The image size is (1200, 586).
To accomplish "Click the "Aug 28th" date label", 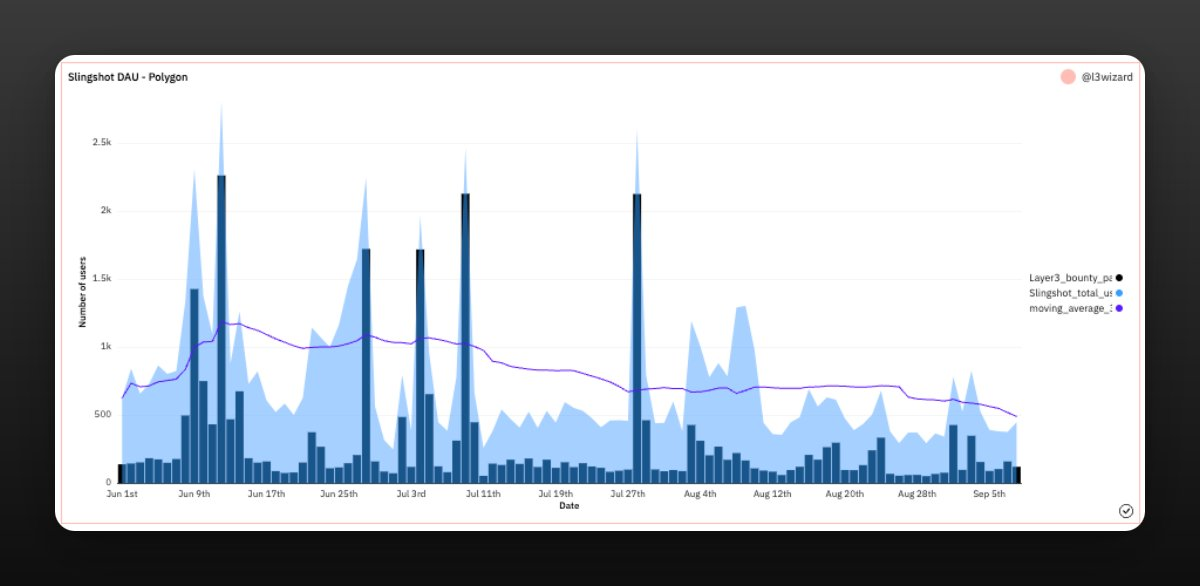I will click(x=917, y=494).
